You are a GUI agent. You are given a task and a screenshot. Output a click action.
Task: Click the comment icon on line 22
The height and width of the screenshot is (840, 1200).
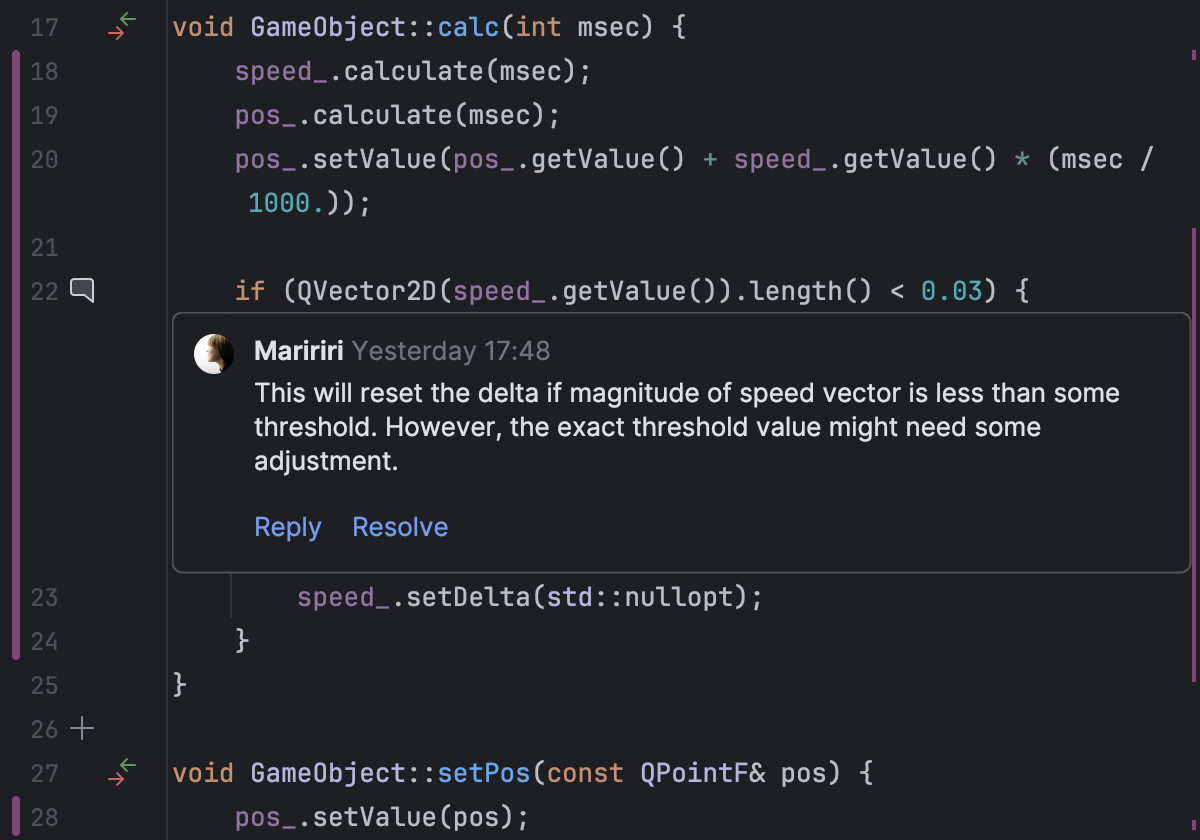(82, 291)
